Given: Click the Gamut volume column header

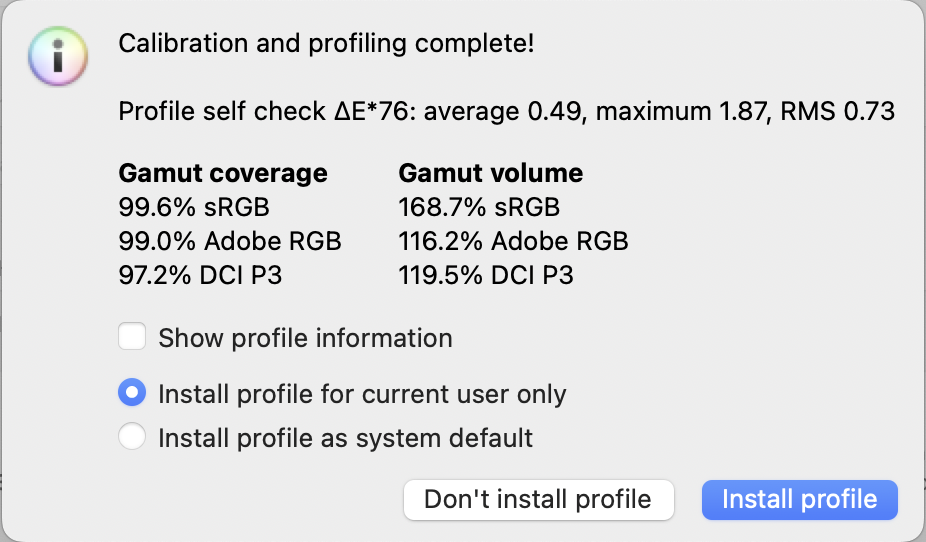Looking at the screenshot, I should (490, 173).
